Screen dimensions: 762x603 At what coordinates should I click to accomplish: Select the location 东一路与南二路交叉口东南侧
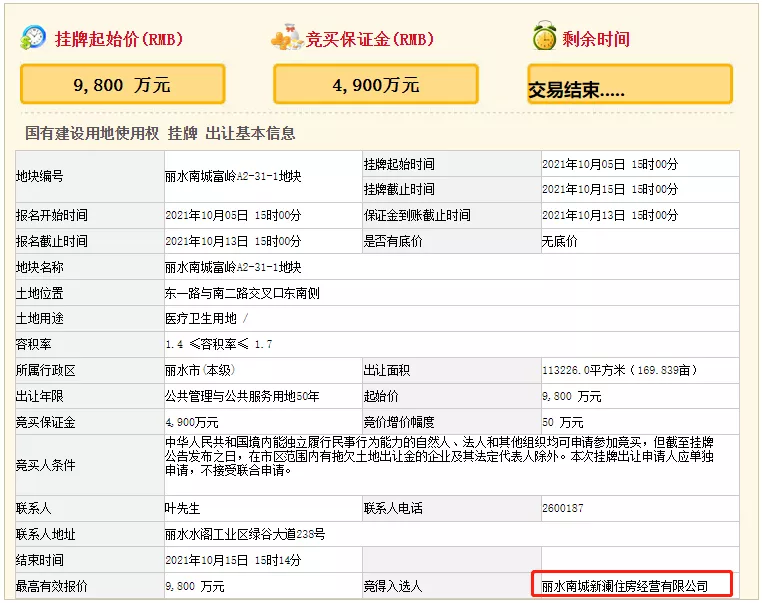point(242,293)
